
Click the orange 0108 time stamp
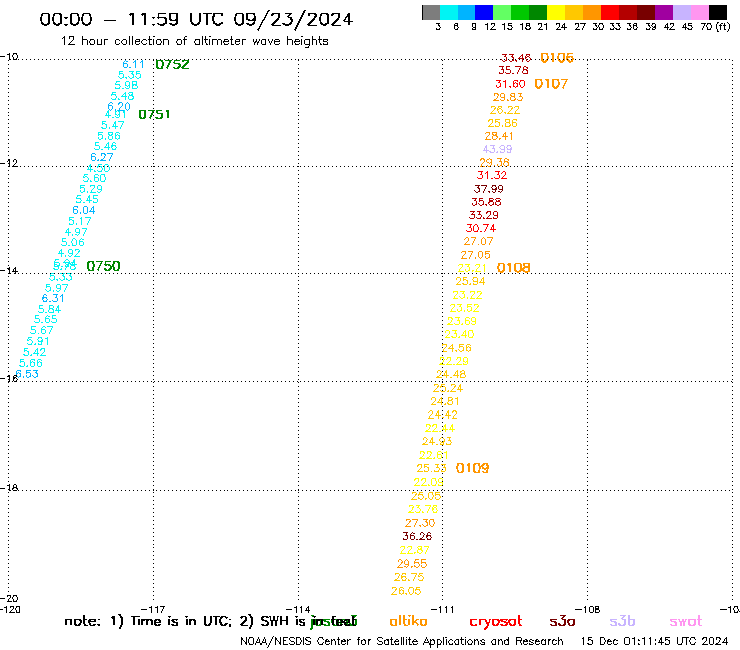[514, 268]
